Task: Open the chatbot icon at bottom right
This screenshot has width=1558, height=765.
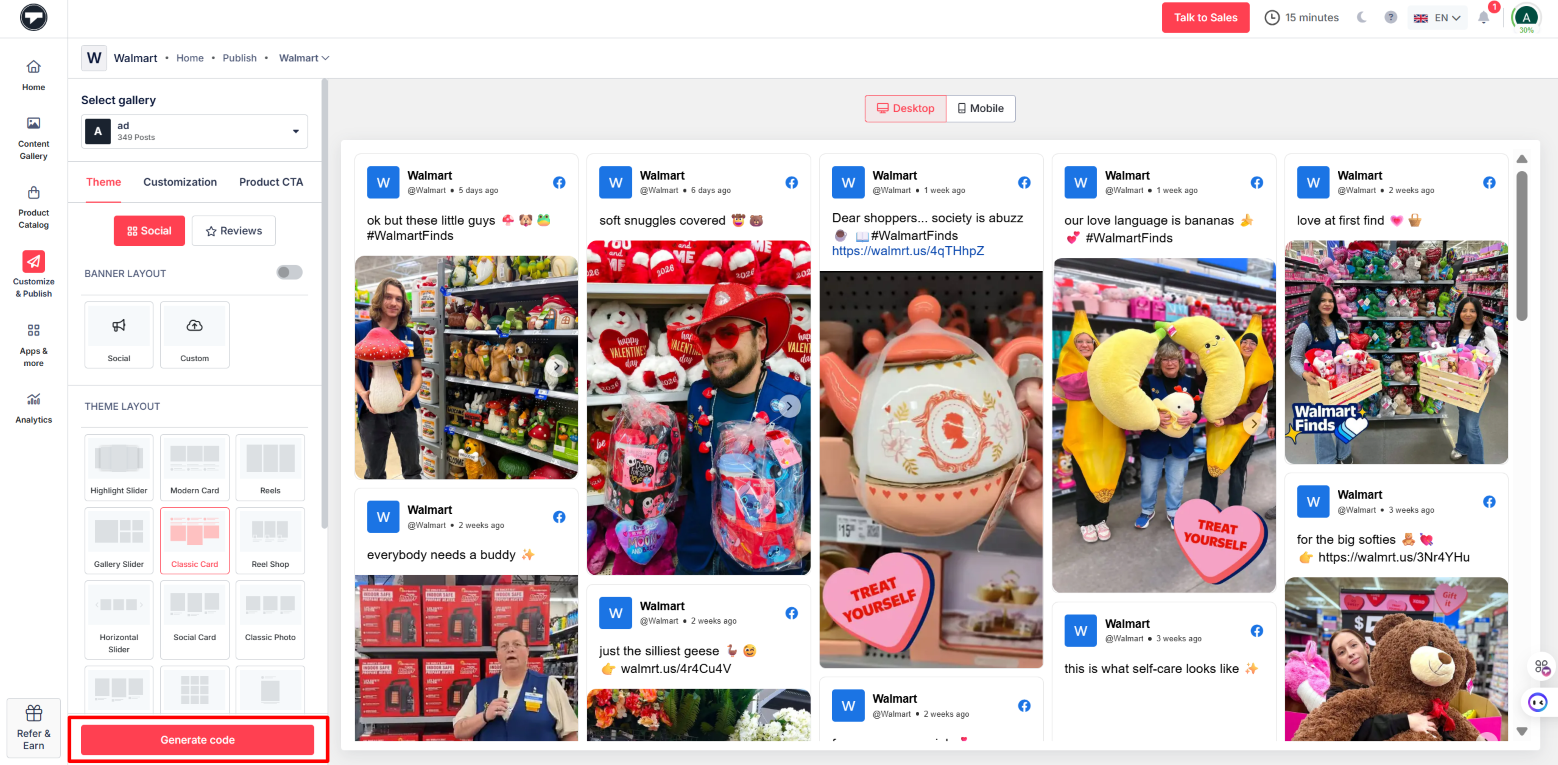Action: point(1538,702)
